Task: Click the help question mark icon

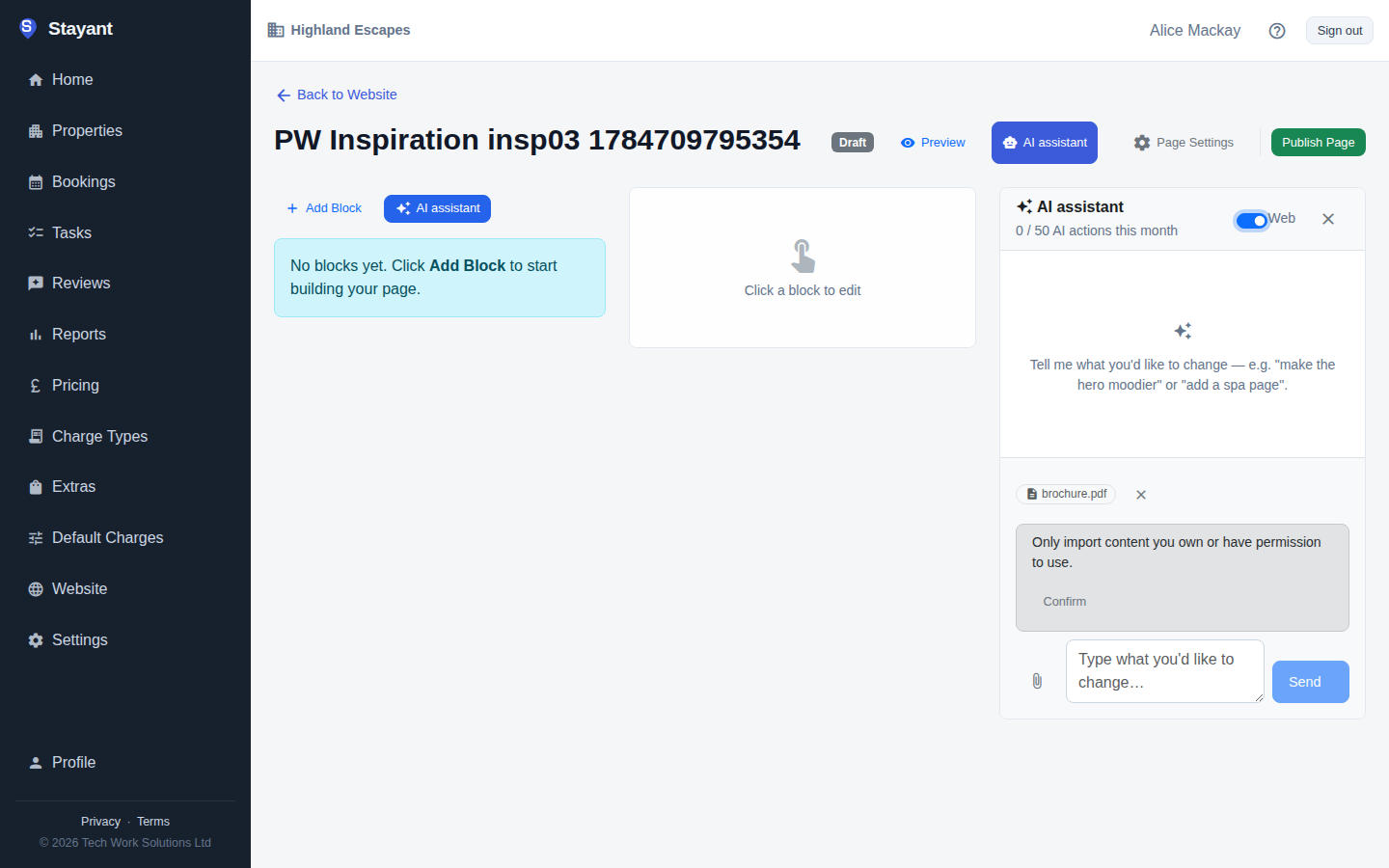Action: click(1277, 31)
